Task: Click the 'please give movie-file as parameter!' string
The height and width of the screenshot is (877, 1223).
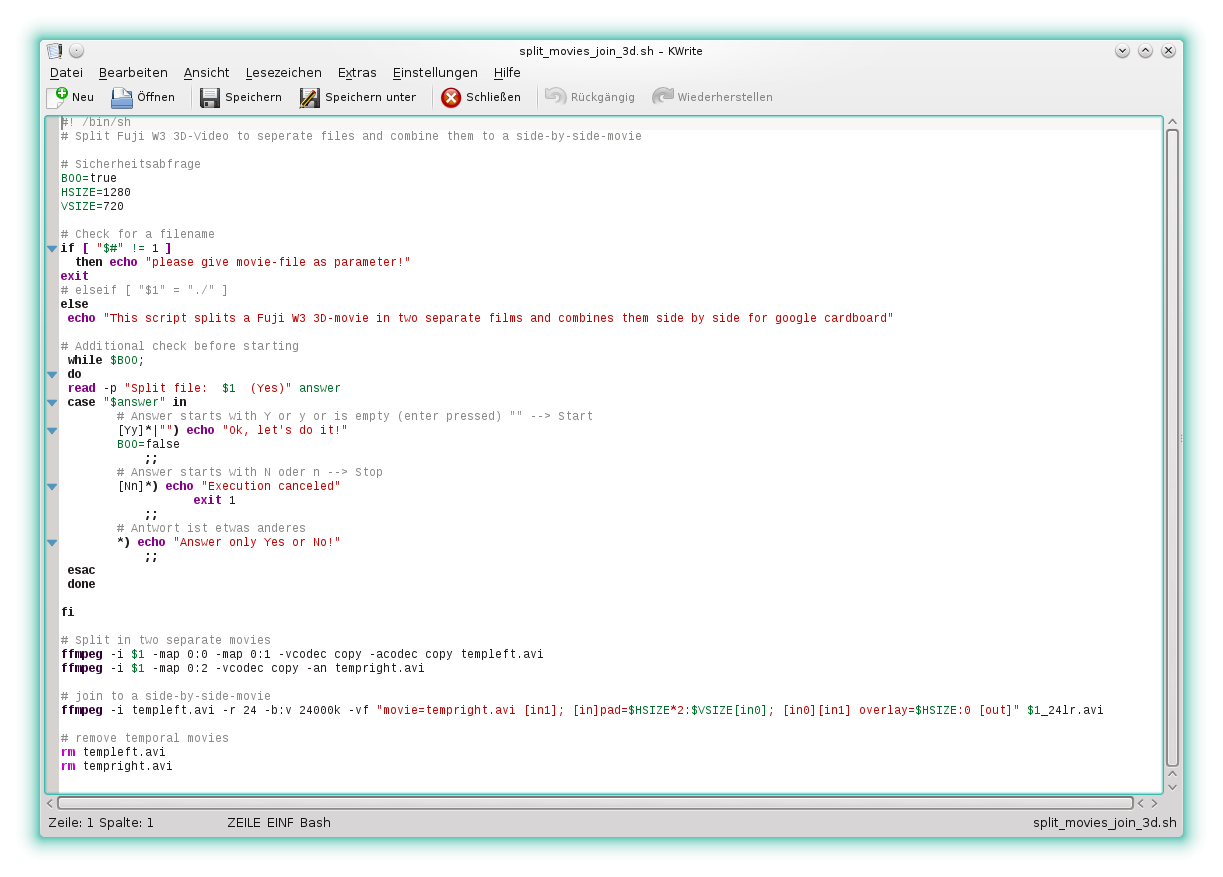Action: [x=278, y=262]
